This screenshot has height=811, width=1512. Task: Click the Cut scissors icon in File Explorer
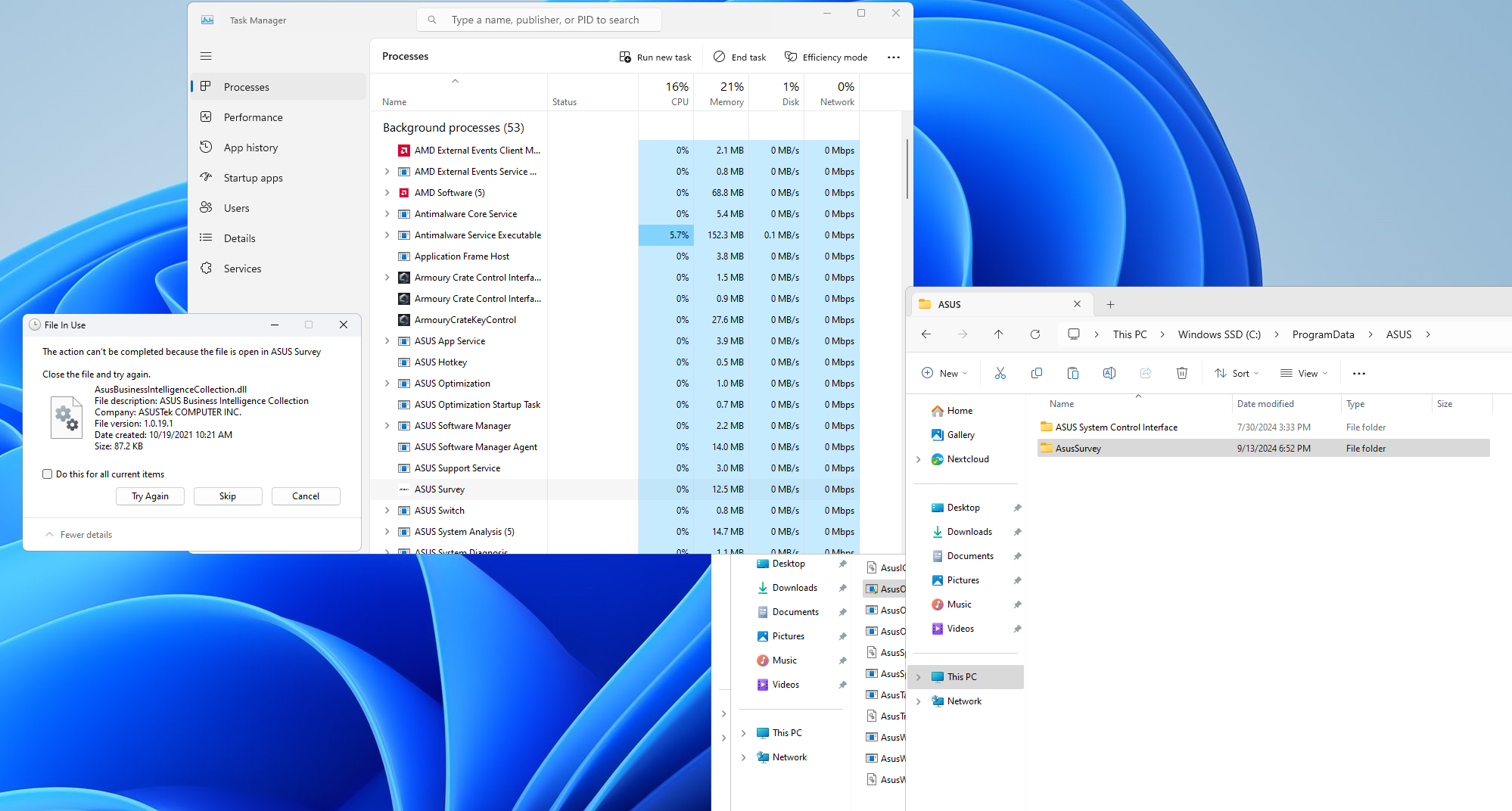click(1000, 373)
